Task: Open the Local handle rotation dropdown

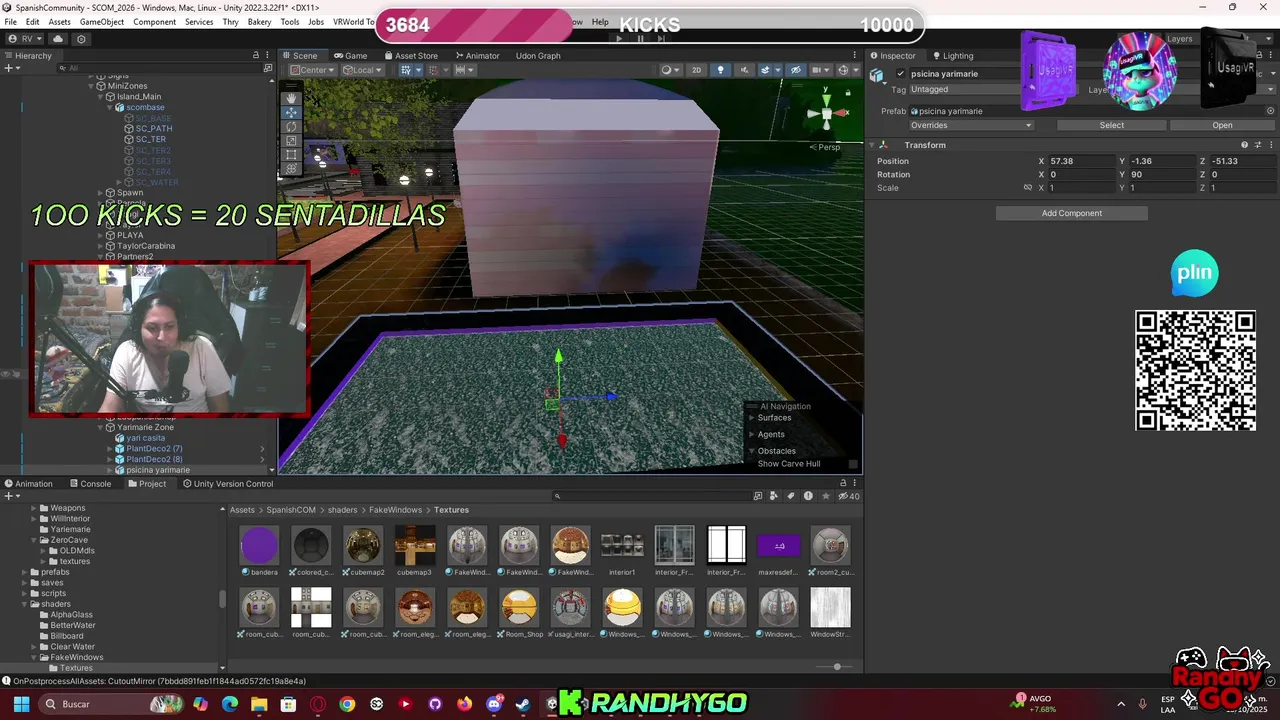Action: [x=362, y=70]
